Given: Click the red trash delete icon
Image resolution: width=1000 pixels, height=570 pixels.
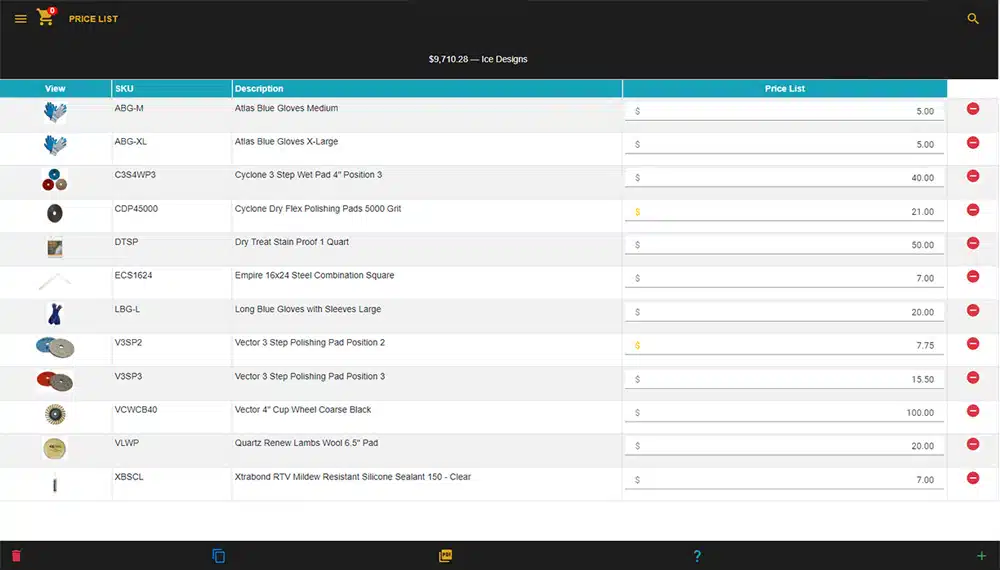Looking at the screenshot, I should click(16, 556).
